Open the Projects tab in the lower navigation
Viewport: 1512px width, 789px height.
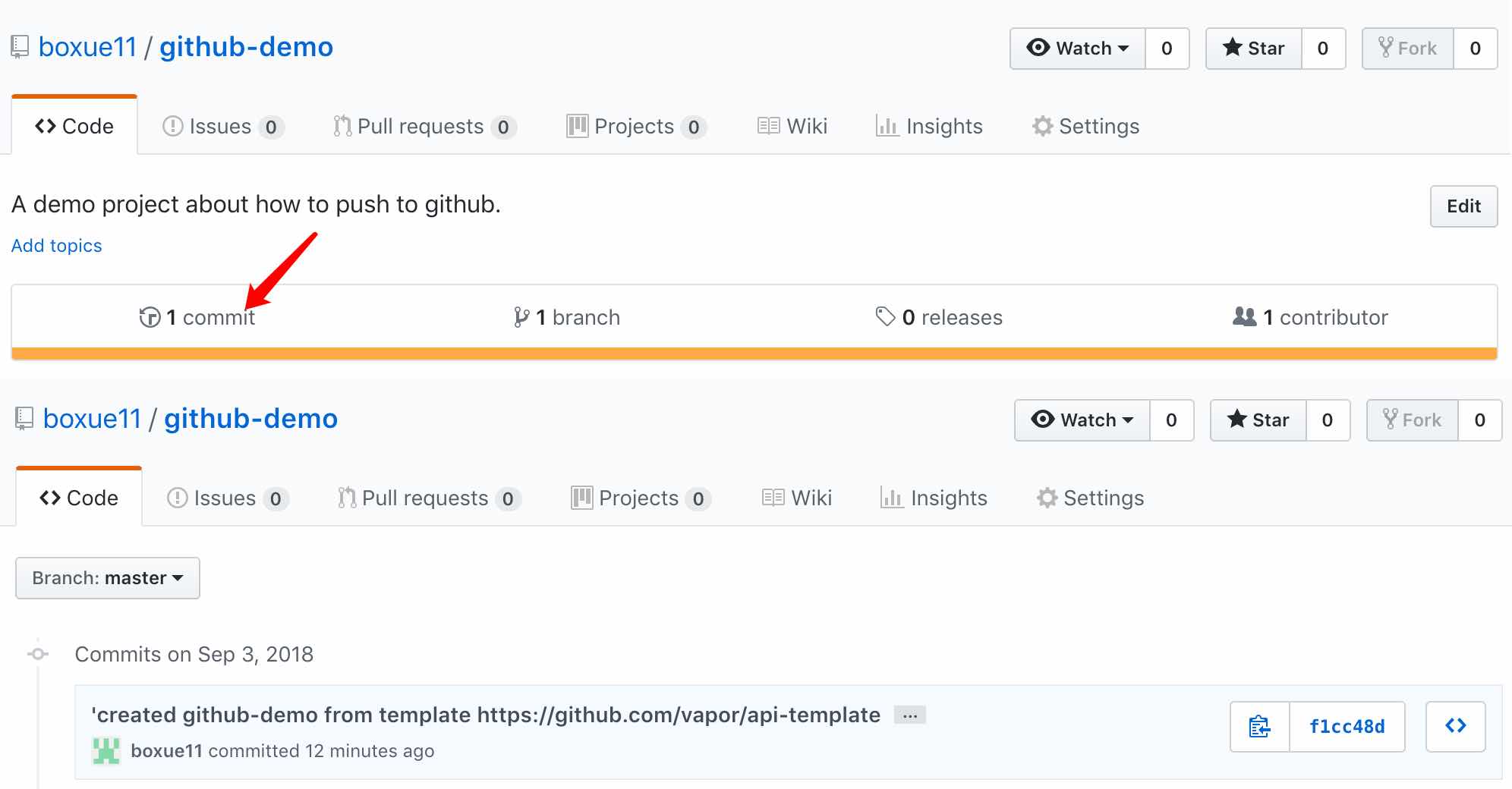click(x=641, y=498)
